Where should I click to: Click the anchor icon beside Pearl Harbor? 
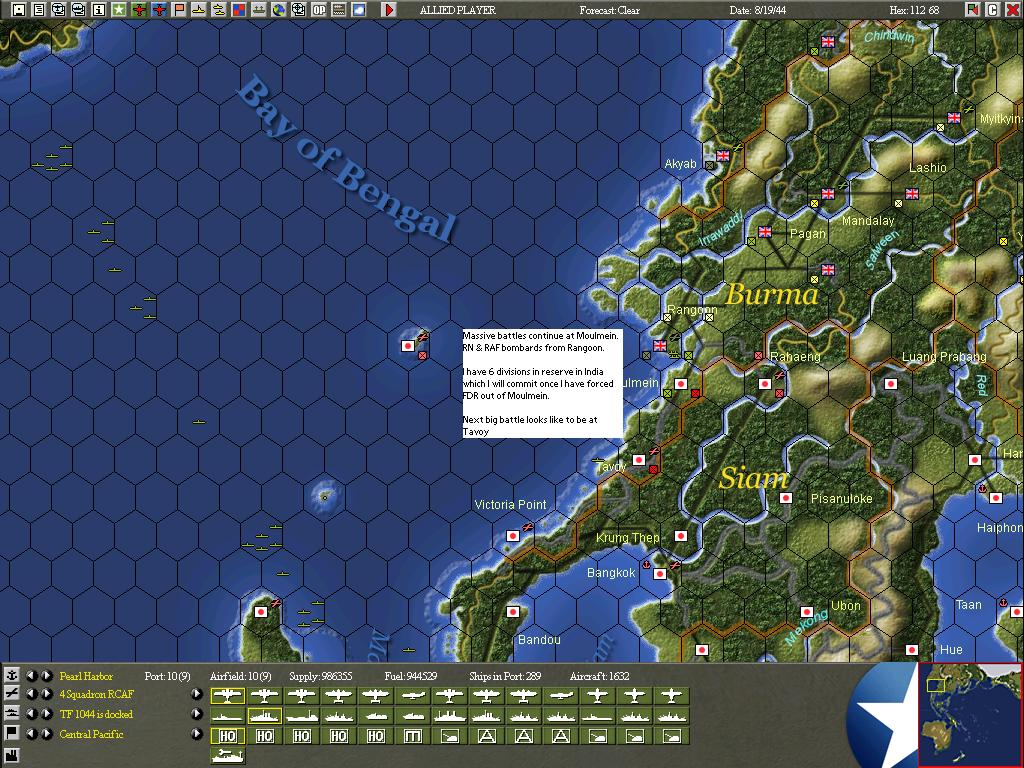pyautogui.click(x=11, y=675)
